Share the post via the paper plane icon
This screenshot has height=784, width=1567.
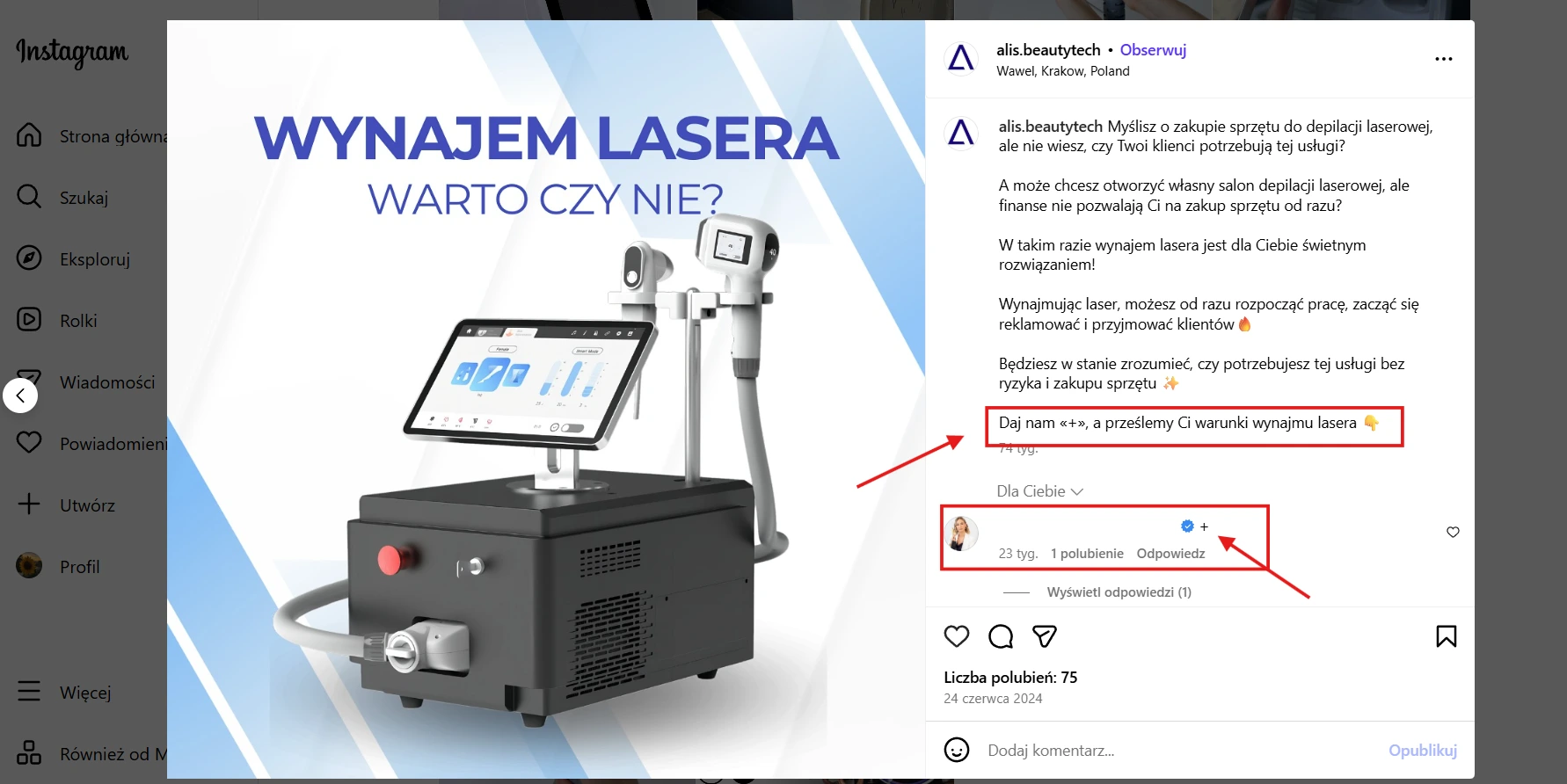1045,636
